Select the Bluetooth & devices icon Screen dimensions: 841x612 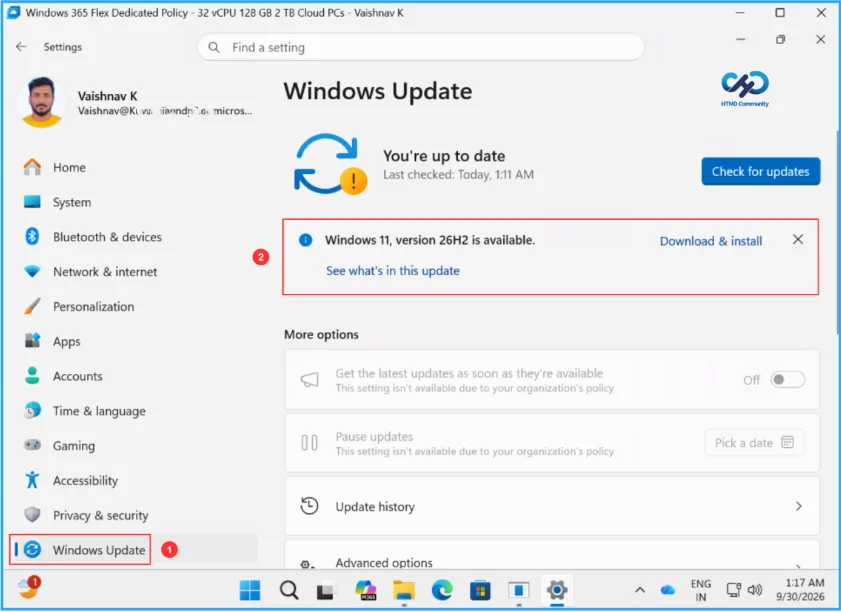click(x=32, y=237)
